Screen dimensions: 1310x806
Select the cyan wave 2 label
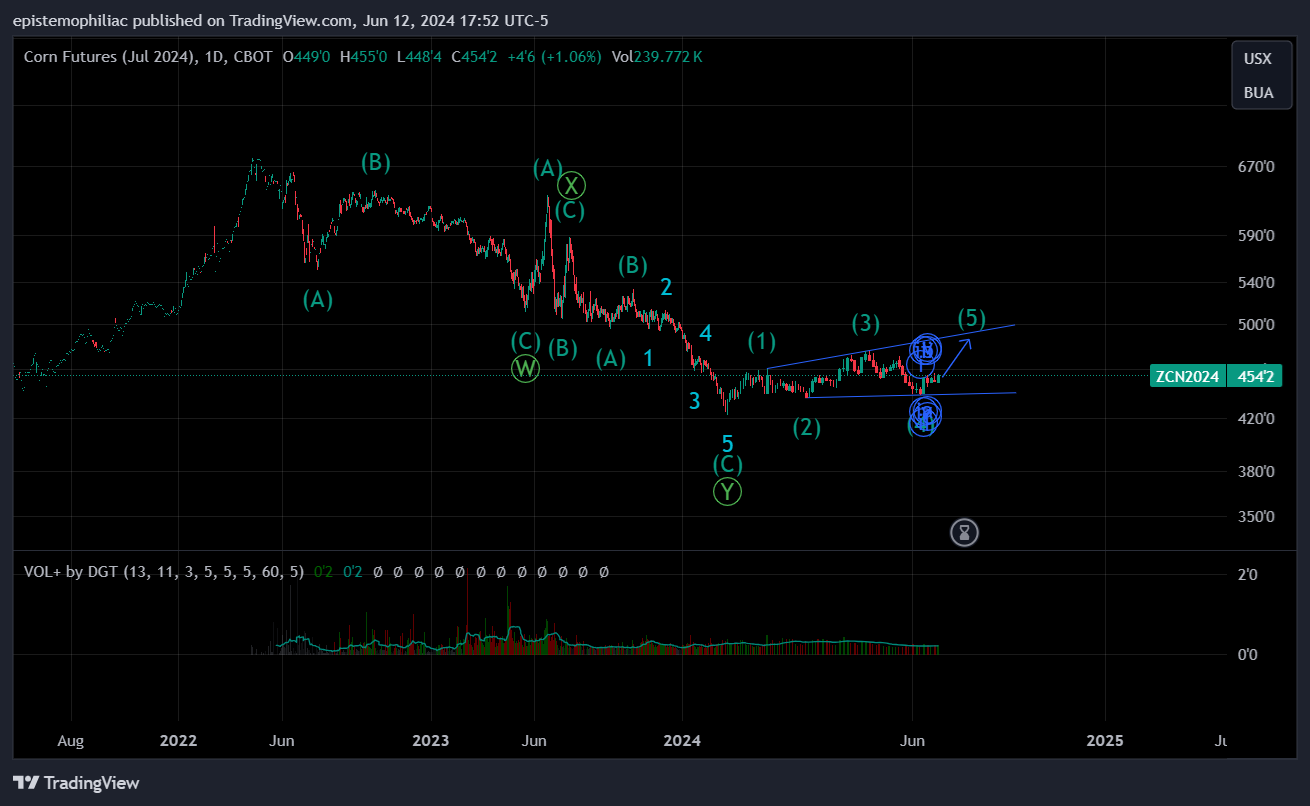[x=666, y=288]
